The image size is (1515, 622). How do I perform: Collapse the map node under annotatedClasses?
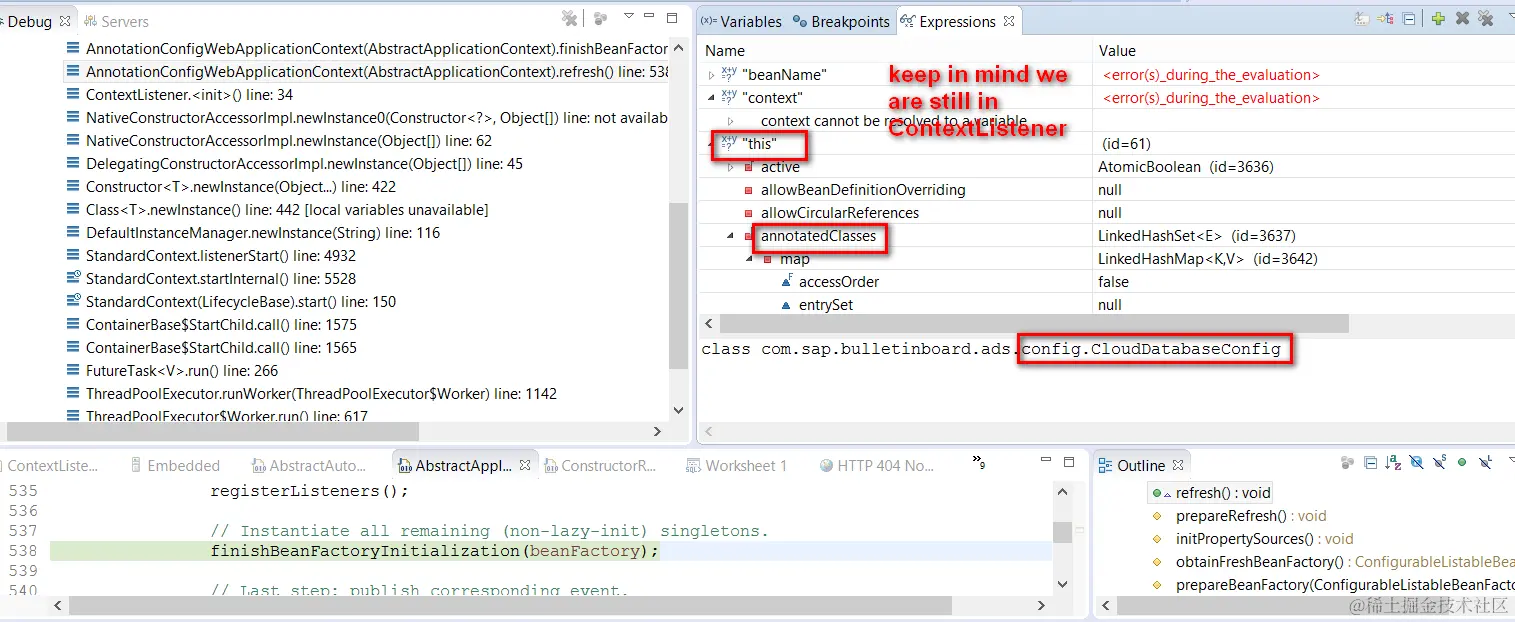[749, 259]
